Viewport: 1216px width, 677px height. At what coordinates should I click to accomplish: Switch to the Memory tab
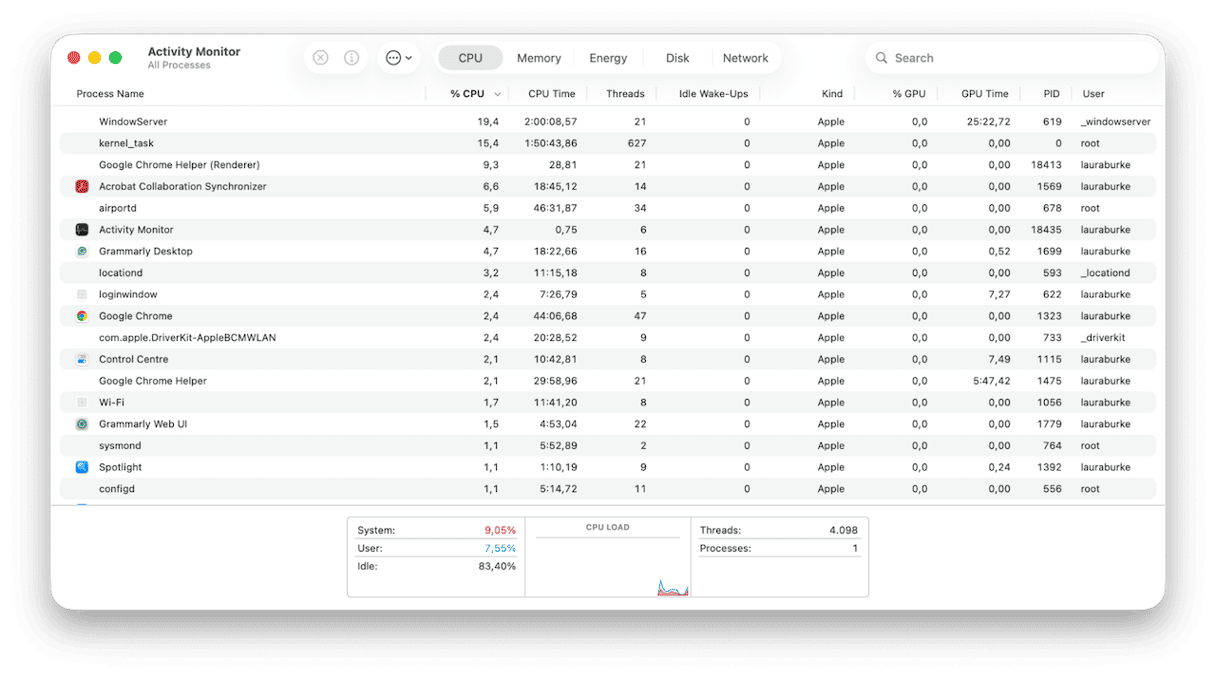click(538, 57)
